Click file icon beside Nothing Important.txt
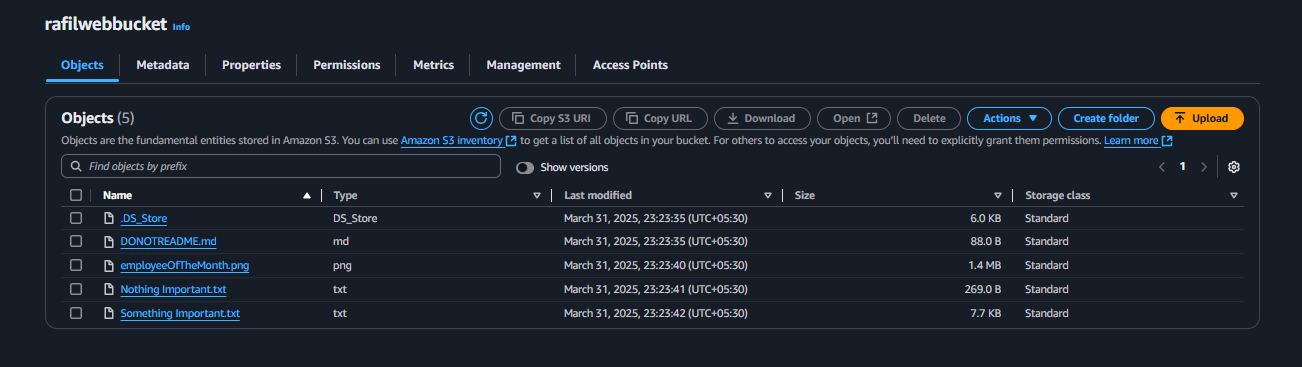The width and height of the screenshot is (1302, 367). point(110,290)
